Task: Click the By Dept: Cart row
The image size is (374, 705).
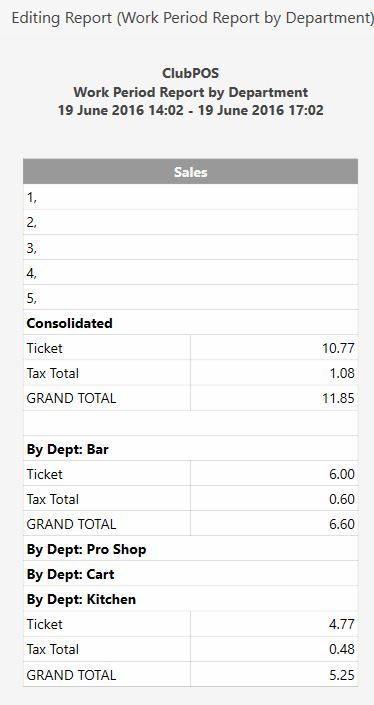Action: pos(191,574)
